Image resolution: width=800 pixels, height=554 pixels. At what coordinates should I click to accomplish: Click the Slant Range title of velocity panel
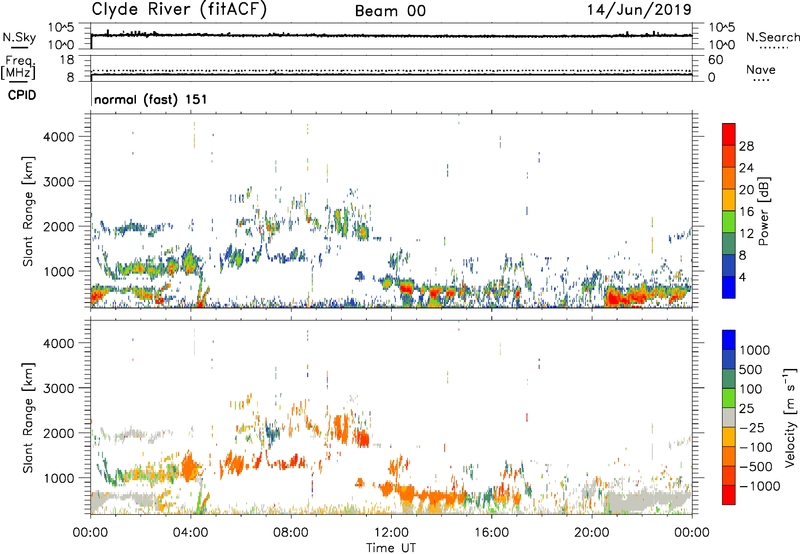(x=28, y=417)
